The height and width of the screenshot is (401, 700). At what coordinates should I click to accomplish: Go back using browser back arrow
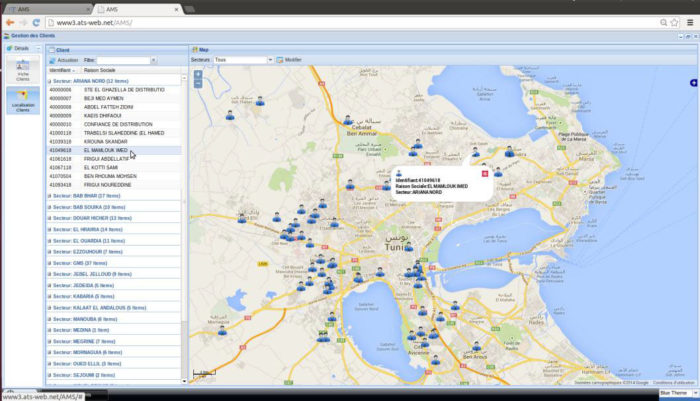[x=9, y=20]
